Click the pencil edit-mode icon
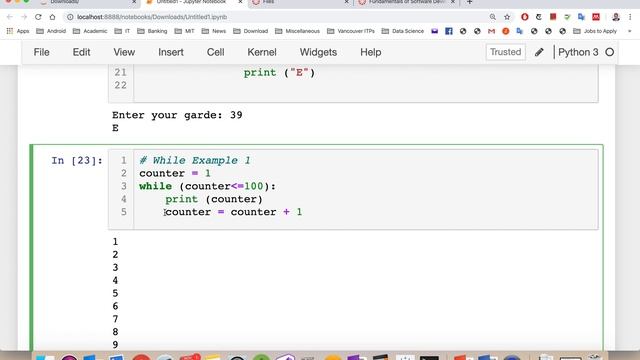 point(539,52)
